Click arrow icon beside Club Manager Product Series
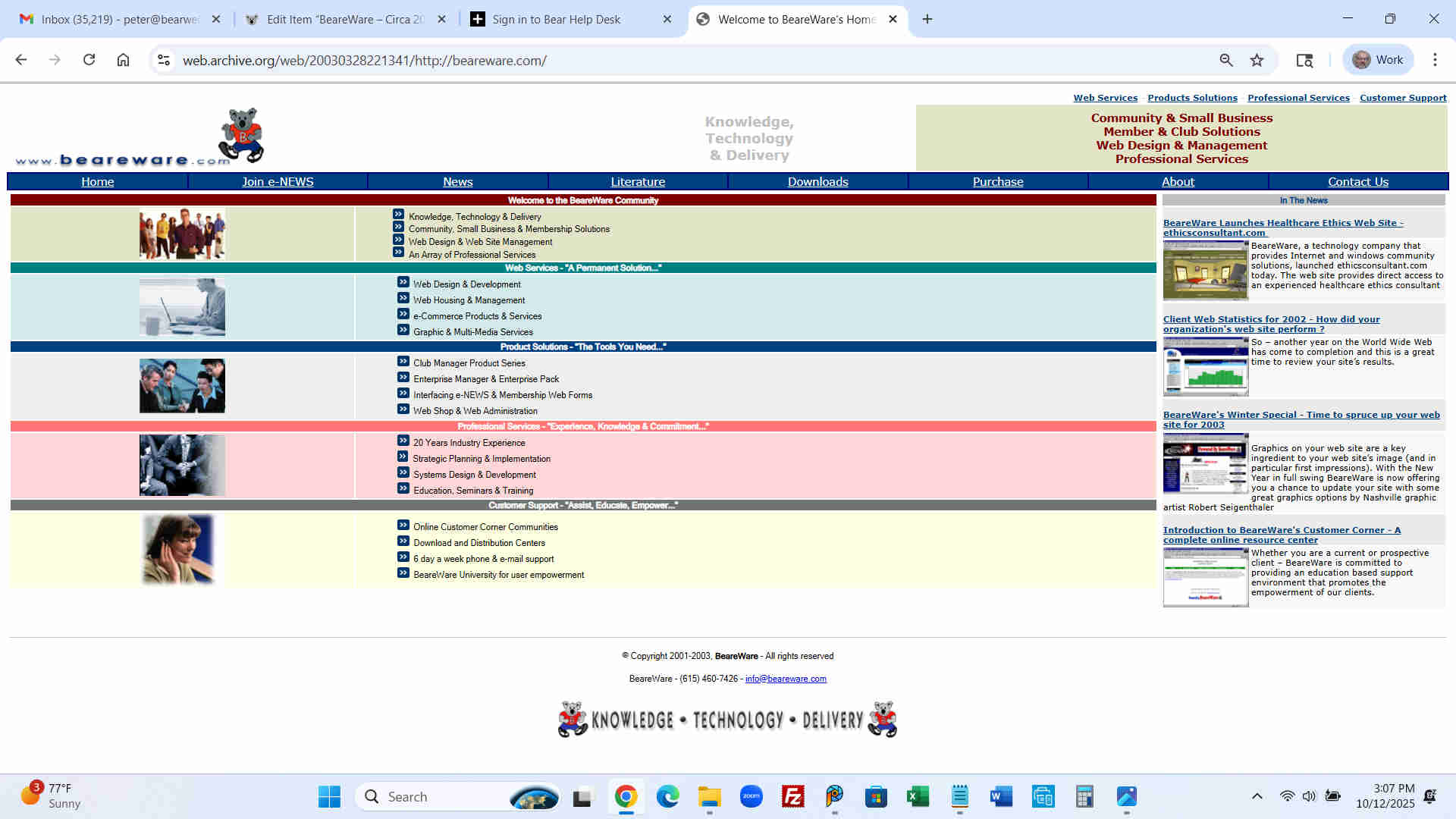Screen dimensions: 1456x819 click(403, 361)
